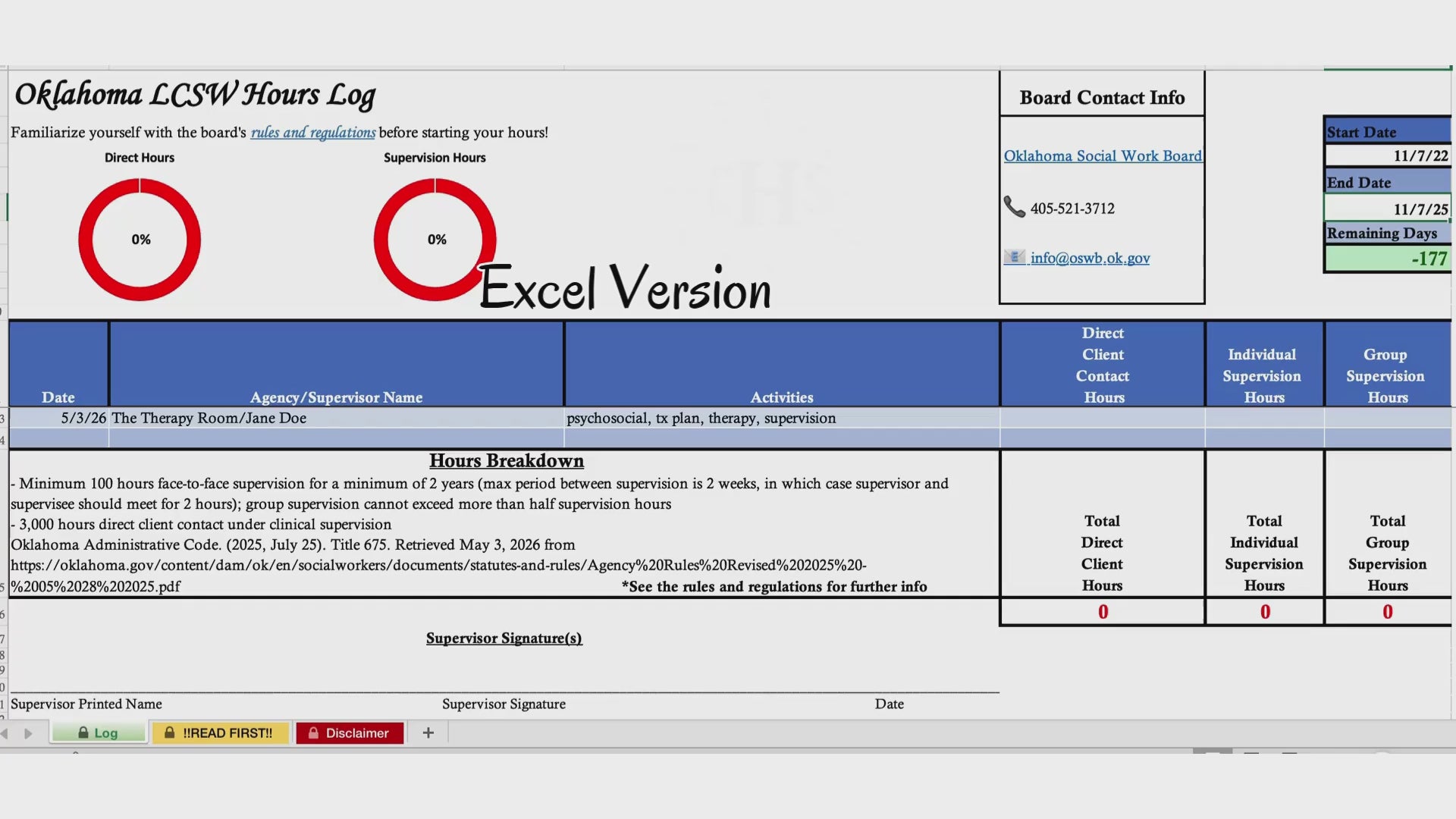
Task: Select the Supervision Hours donut chart
Action: [x=435, y=240]
